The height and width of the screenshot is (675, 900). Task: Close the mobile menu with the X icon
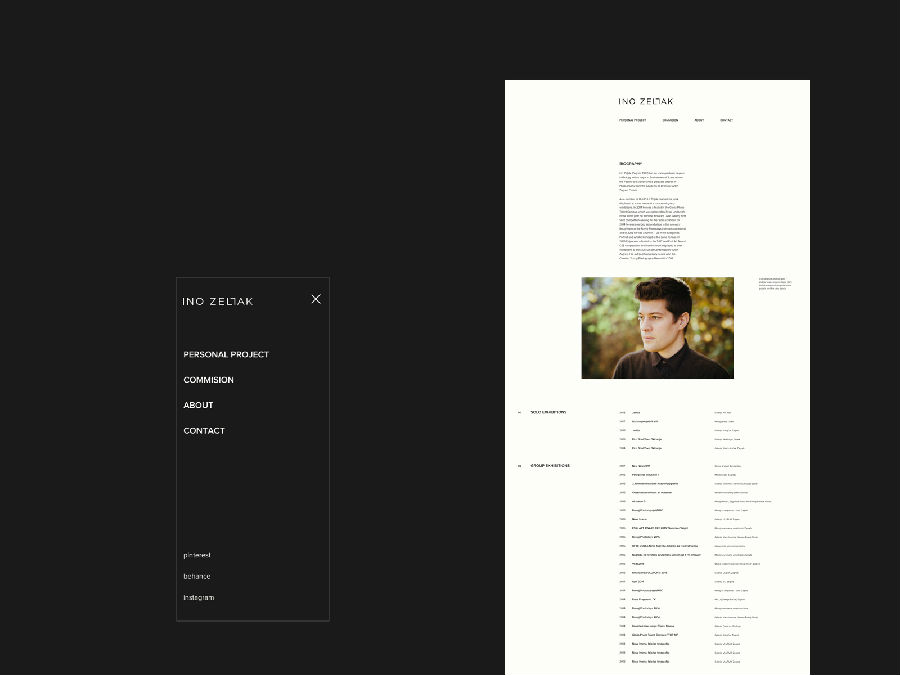316,299
